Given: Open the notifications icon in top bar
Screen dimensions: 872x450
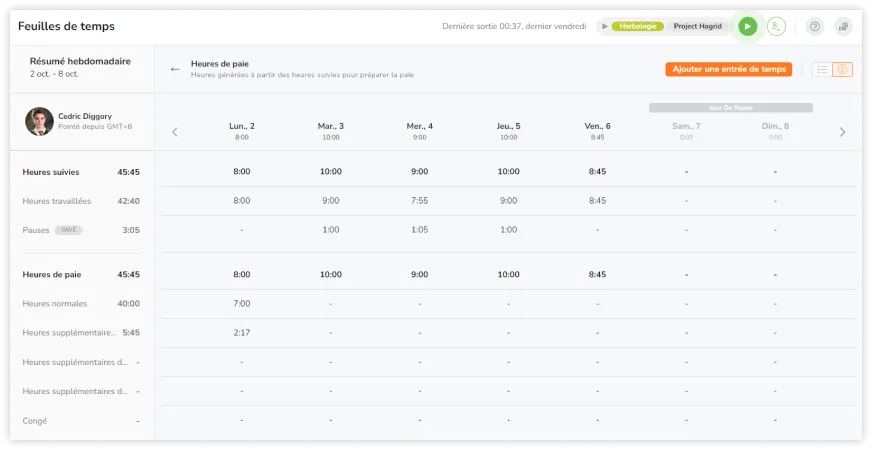Looking at the screenshot, I should (843, 27).
